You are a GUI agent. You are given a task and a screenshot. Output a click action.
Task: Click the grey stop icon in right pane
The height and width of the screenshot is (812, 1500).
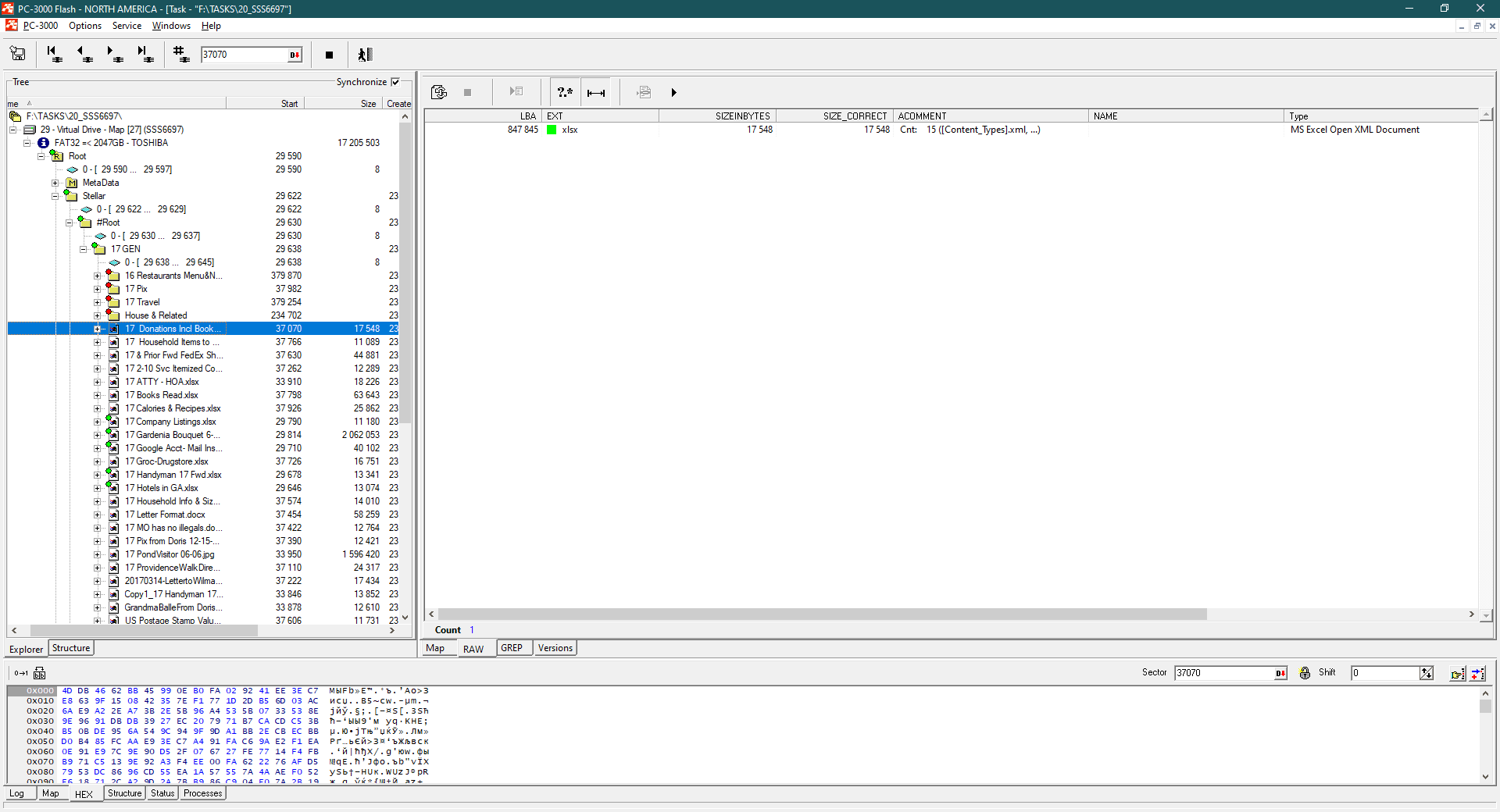point(467,92)
